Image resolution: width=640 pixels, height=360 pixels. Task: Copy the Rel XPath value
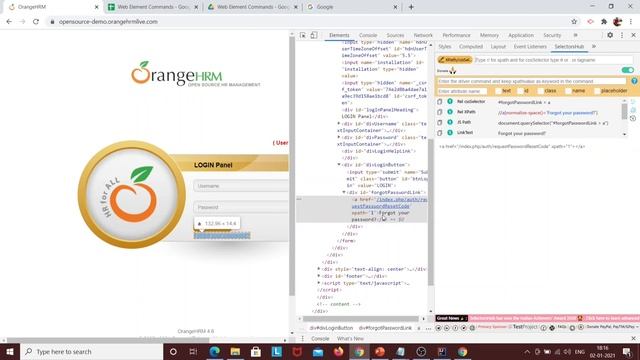[440, 112]
